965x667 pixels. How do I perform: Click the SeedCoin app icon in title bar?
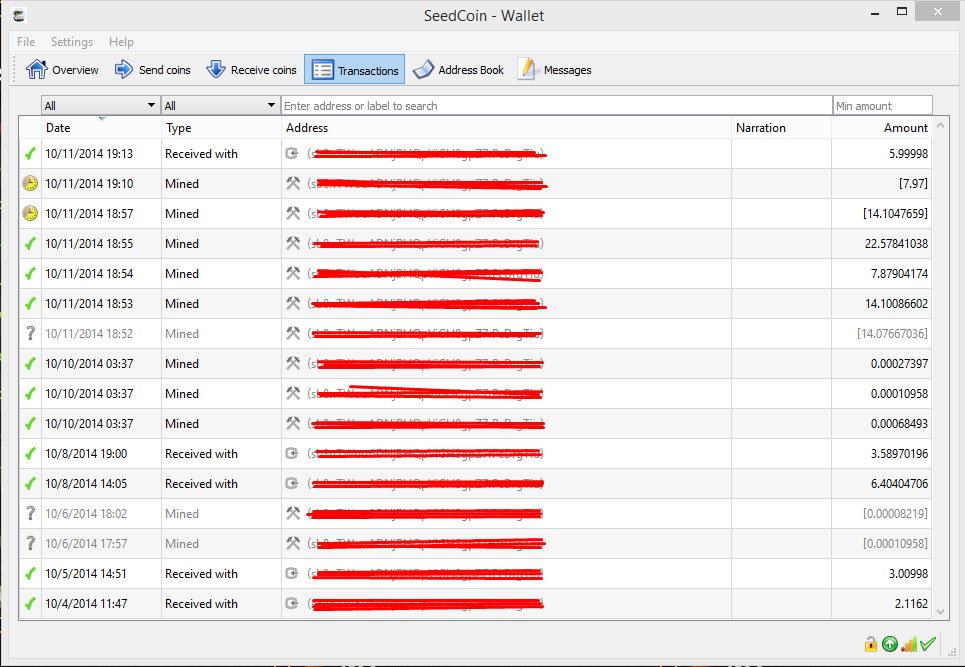pyautogui.click(x=19, y=15)
